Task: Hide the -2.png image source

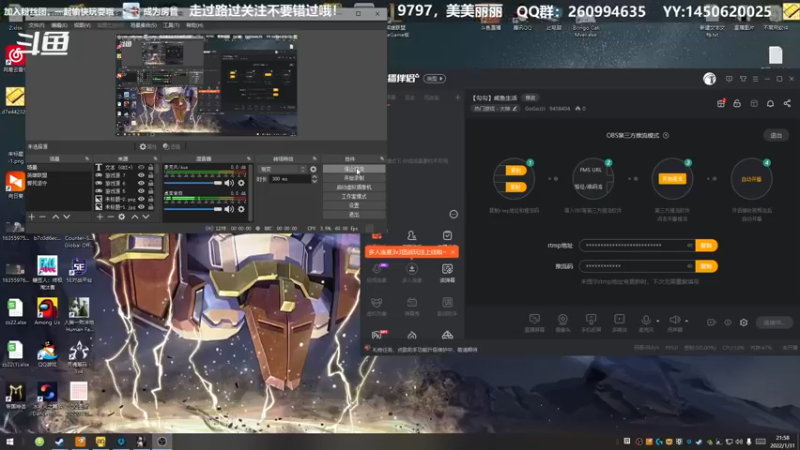Action: [x=141, y=199]
